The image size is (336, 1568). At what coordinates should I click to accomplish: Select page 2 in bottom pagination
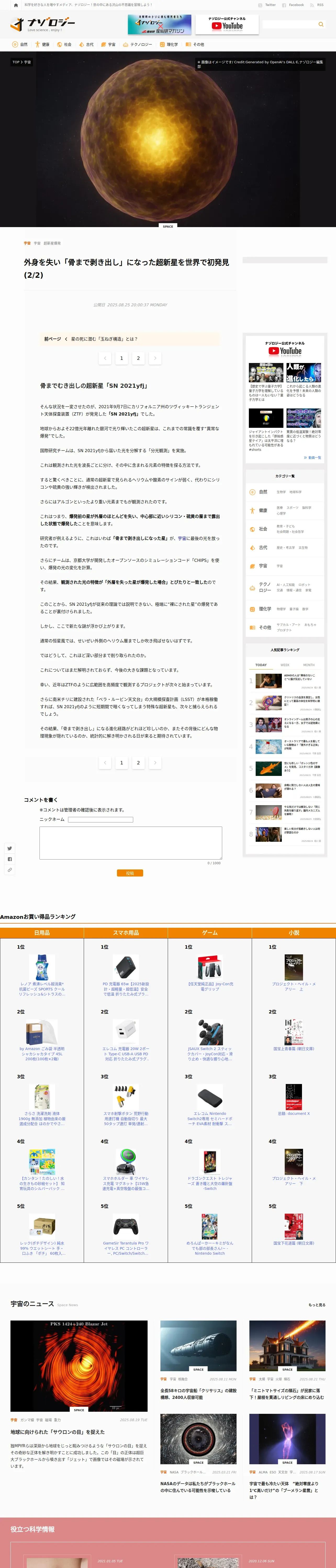(x=138, y=762)
